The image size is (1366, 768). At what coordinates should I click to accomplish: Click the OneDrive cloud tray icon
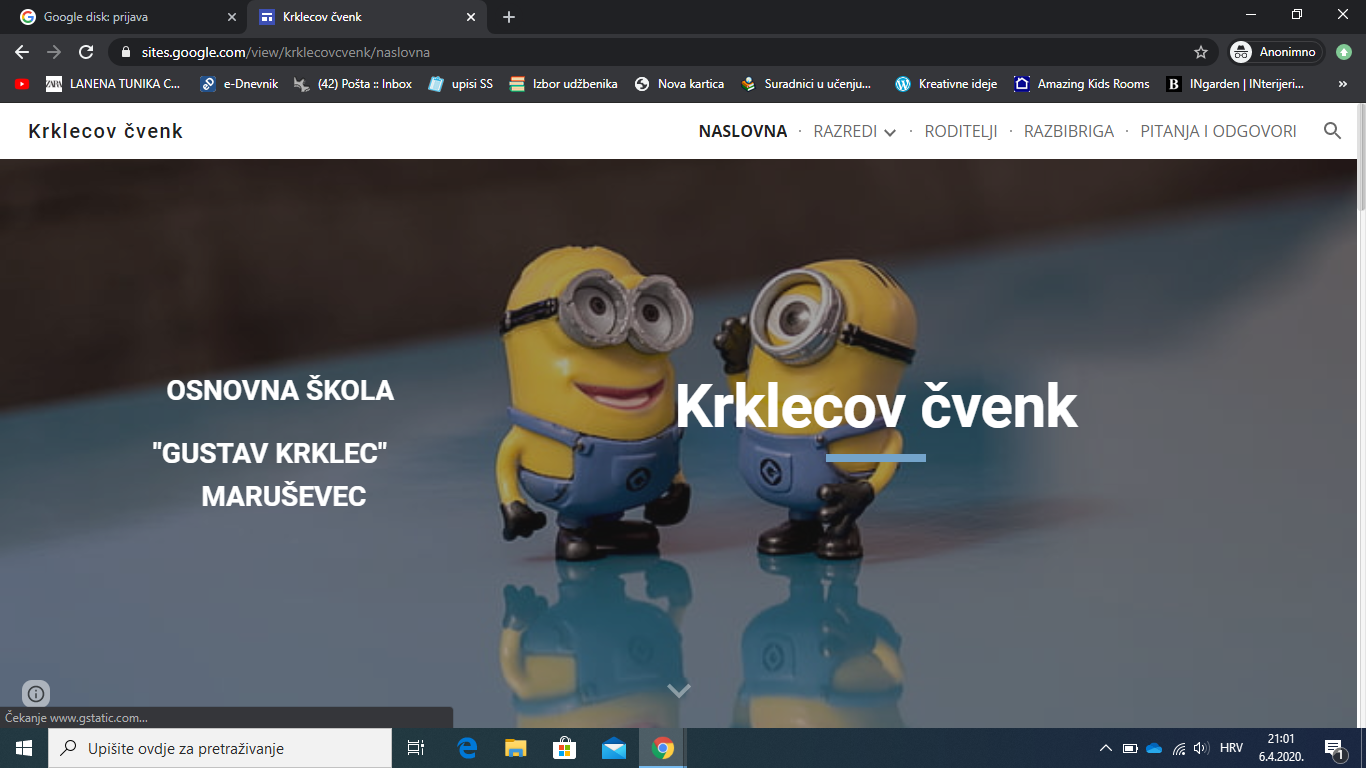pyautogui.click(x=1154, y=748)
